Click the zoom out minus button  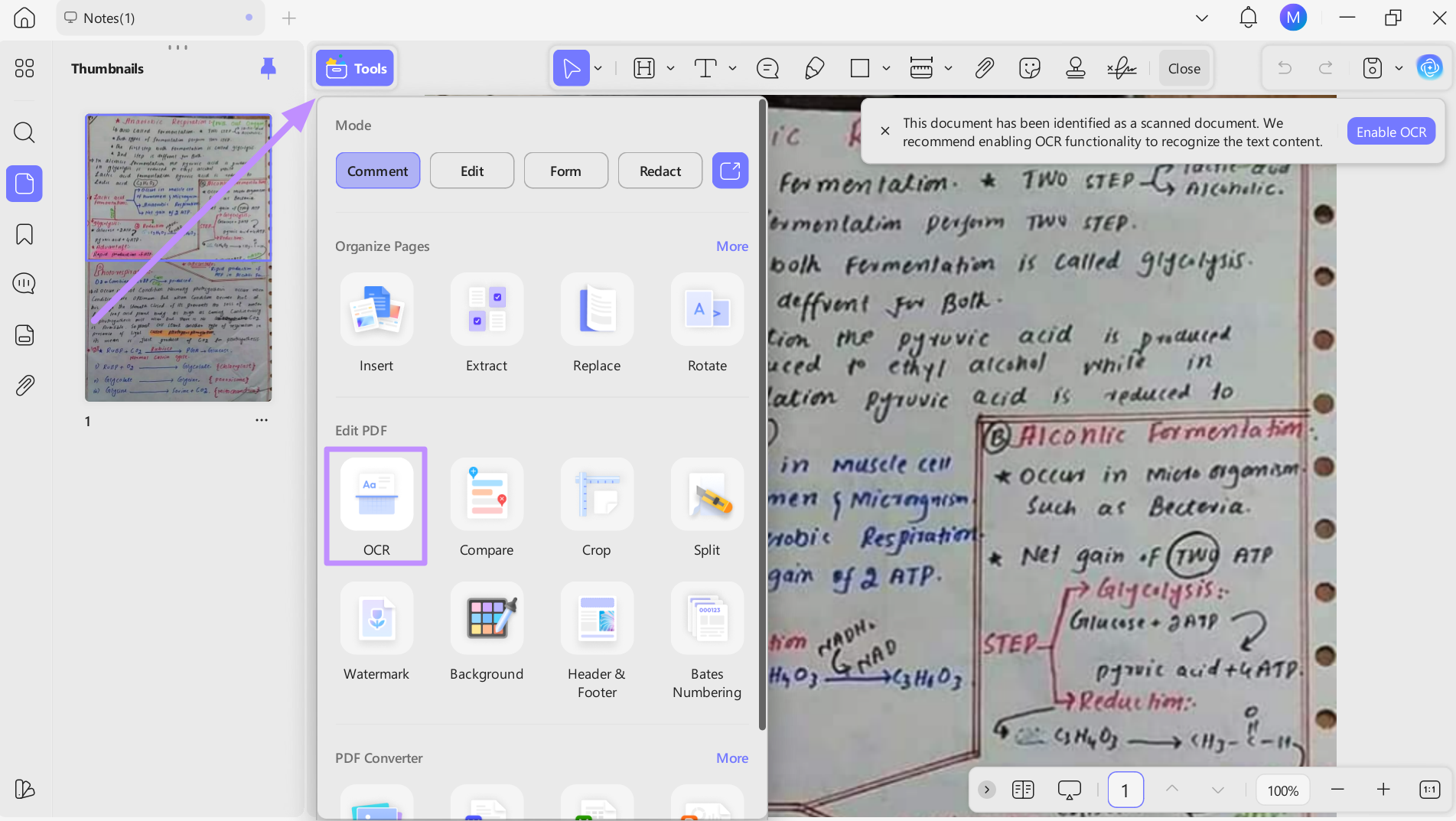click(1337, 790)
